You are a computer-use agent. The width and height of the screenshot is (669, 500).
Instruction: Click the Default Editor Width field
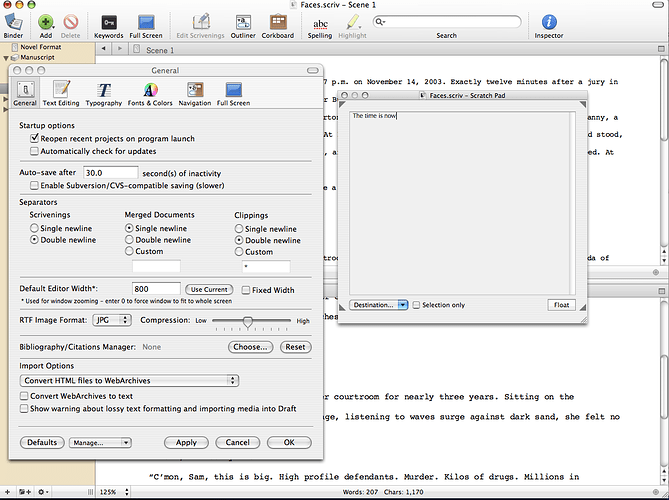[156, 289]
